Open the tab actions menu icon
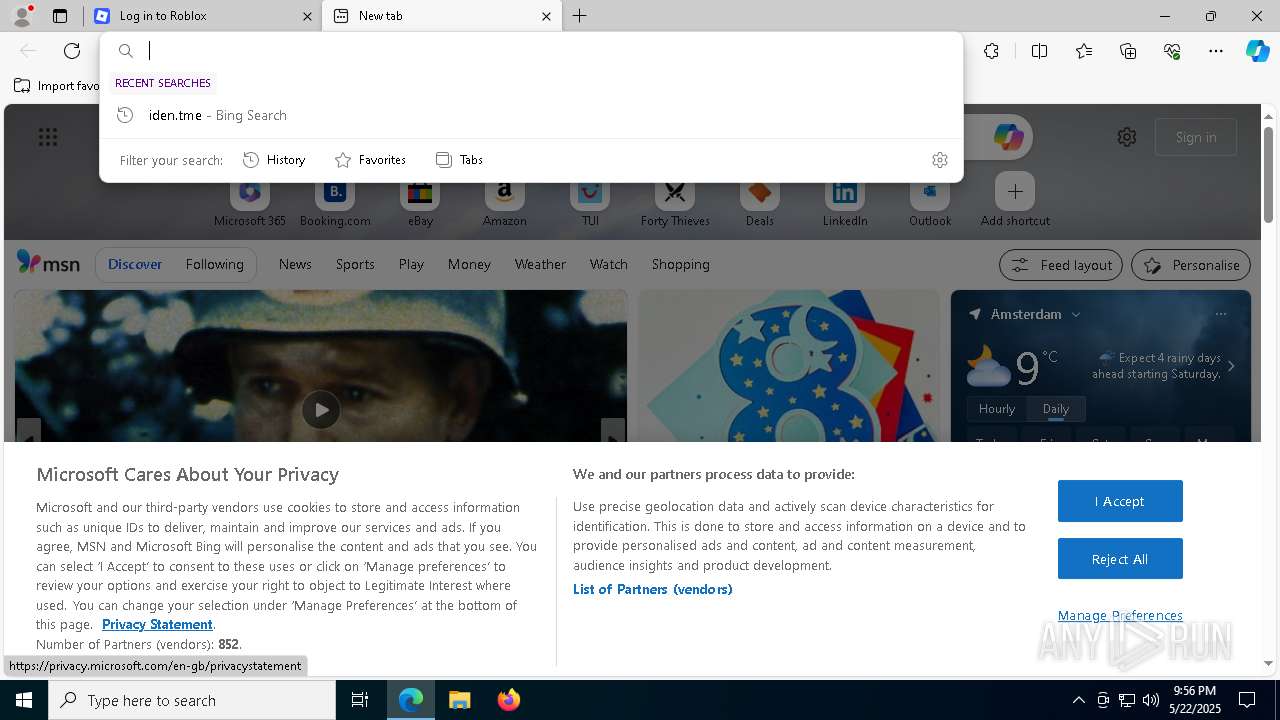Screen dimensions: 1280x720 click(60, 16)
